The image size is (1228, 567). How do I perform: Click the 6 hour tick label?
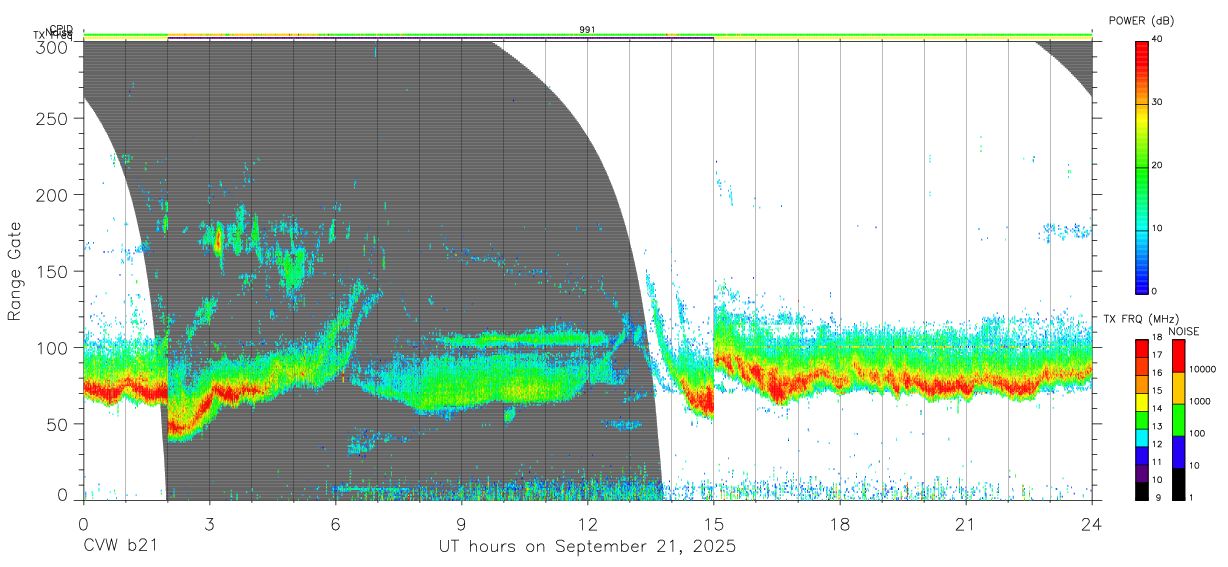click(x=335, y=523)
